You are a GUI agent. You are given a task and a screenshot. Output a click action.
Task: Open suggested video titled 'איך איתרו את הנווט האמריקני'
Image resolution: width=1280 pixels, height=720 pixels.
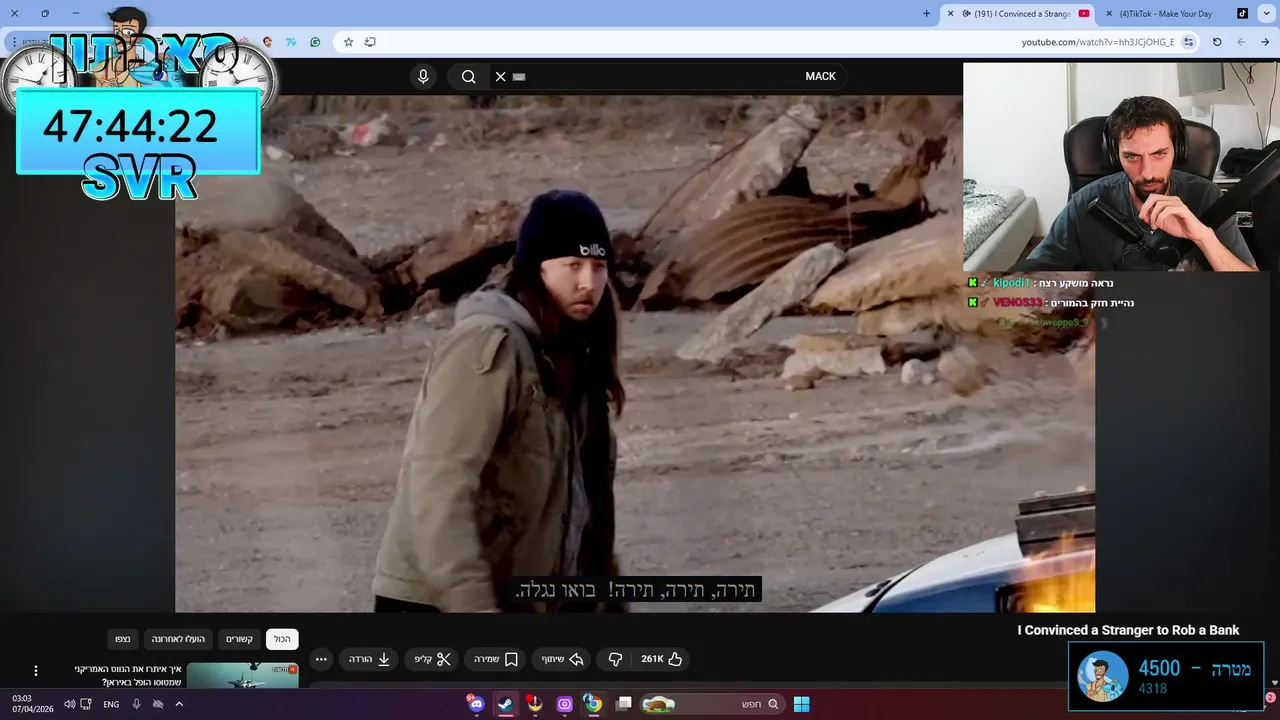pyautogui.click(x=126, y=675)
